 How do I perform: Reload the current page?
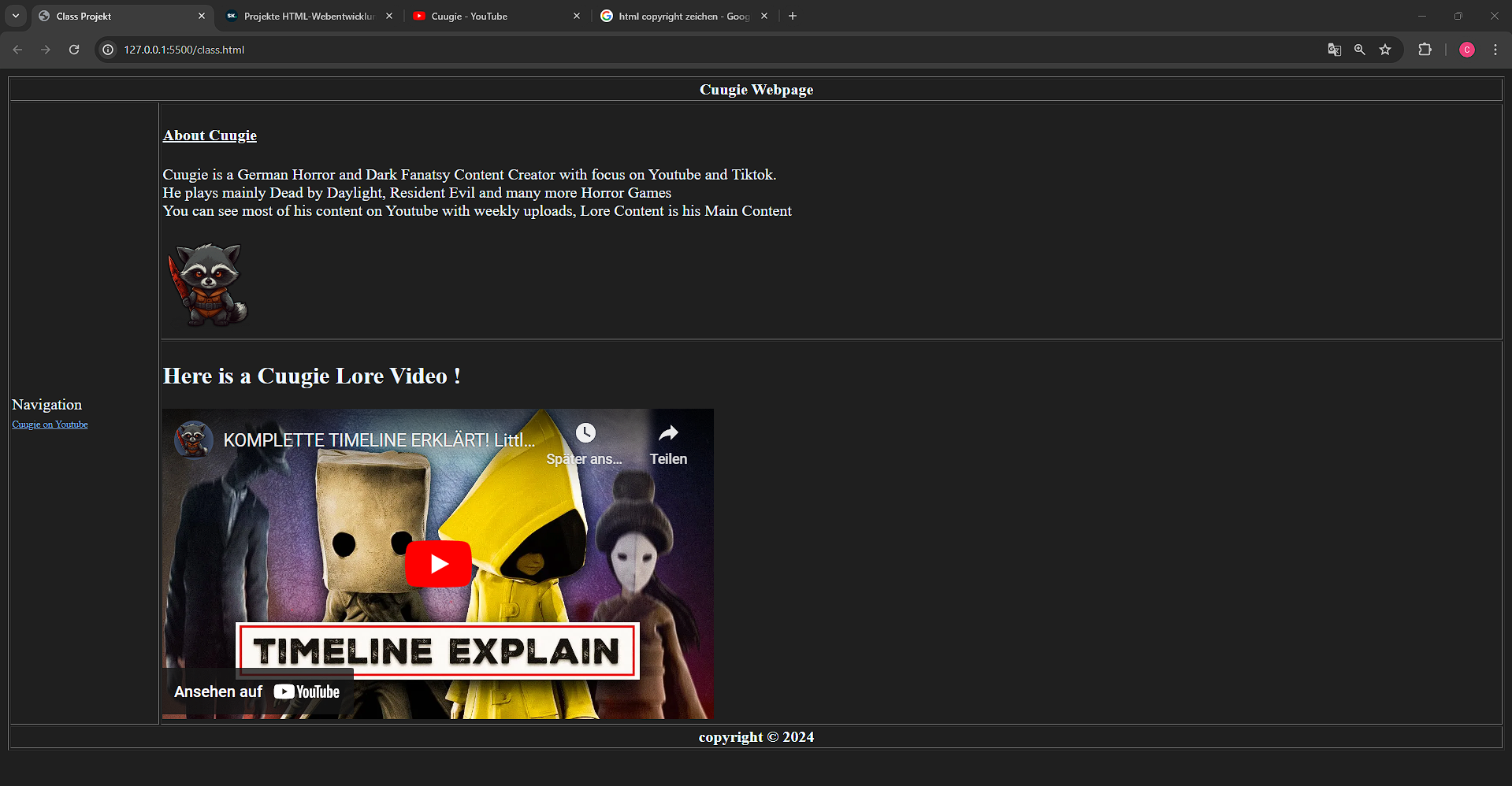(74, 50)
